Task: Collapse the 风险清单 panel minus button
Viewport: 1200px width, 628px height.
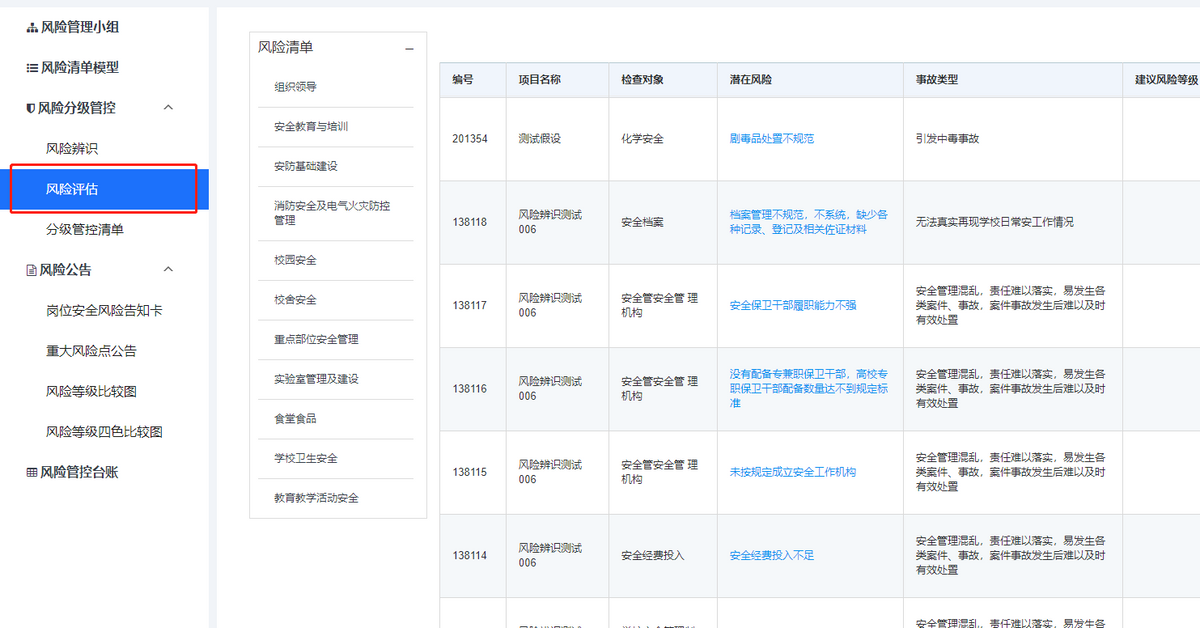Action: click(x=409, y=48)
